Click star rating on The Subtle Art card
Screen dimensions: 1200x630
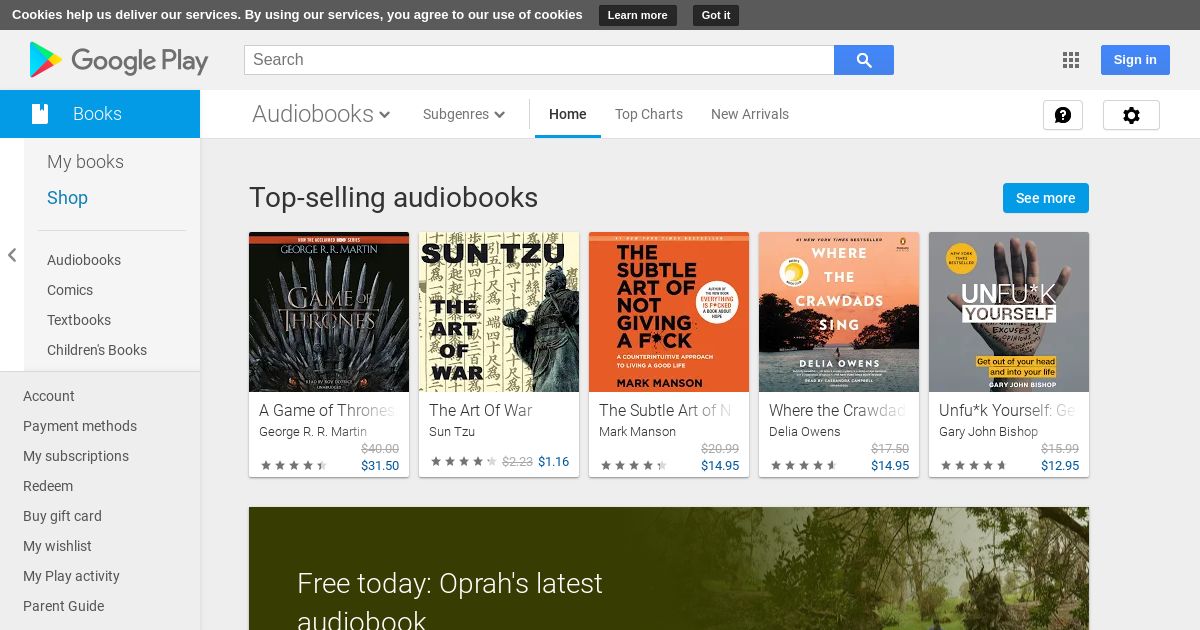[x=633, y=465]
